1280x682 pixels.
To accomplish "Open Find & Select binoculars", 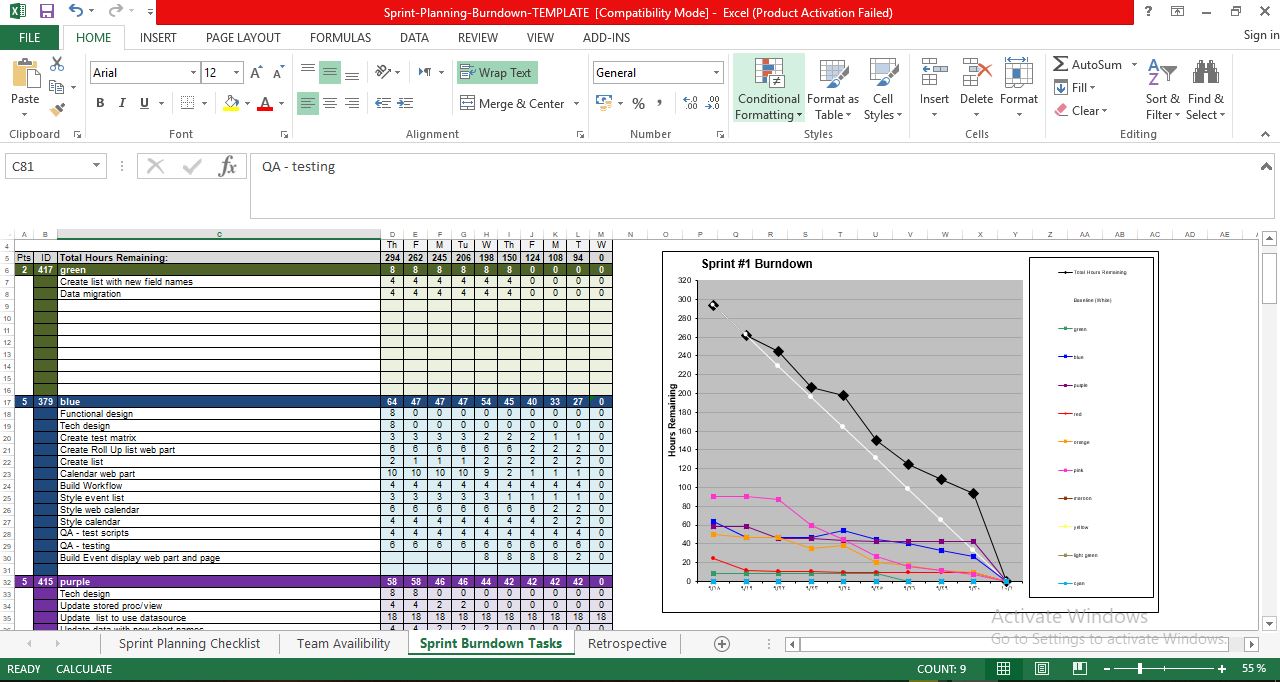I will click(1206, 88).
